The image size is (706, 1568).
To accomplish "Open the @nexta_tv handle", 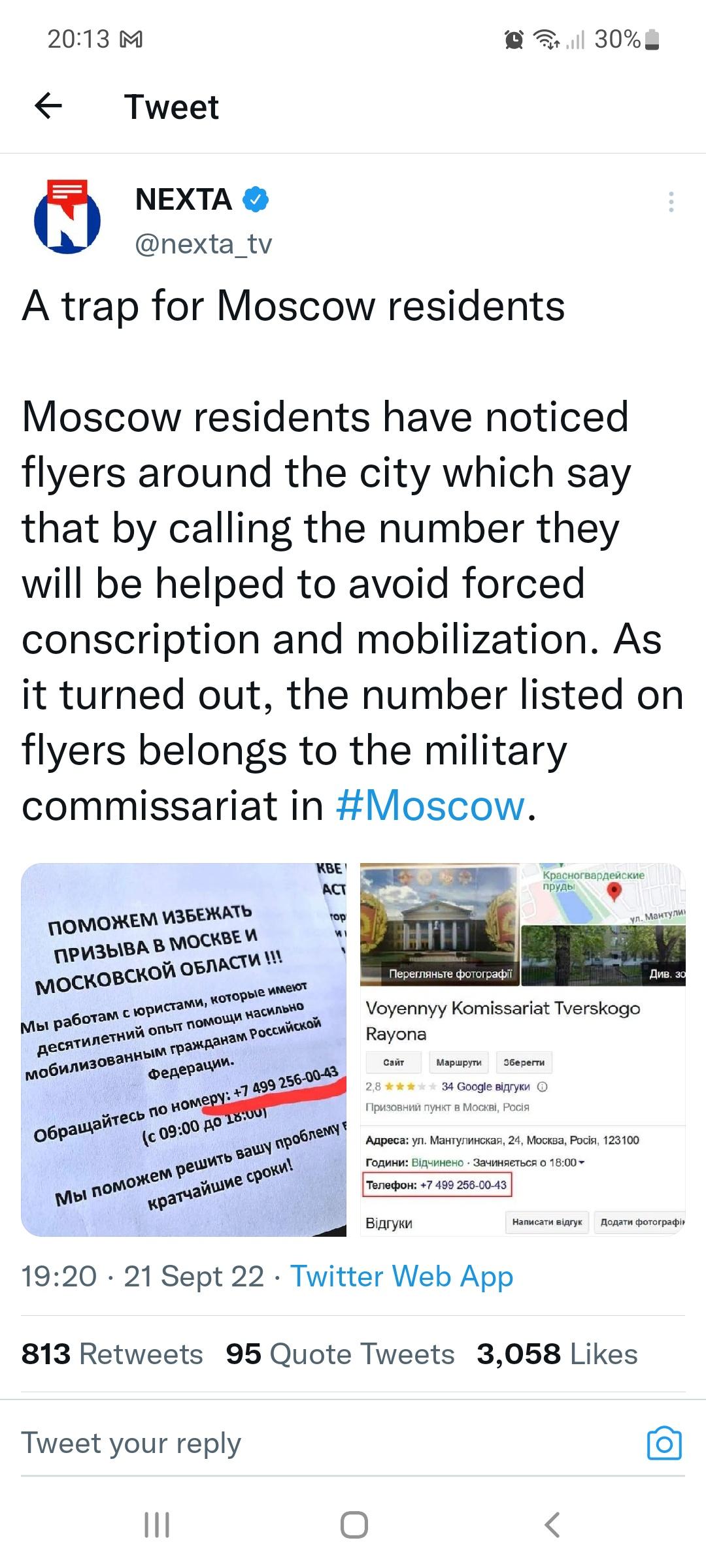I will [203, 244].
